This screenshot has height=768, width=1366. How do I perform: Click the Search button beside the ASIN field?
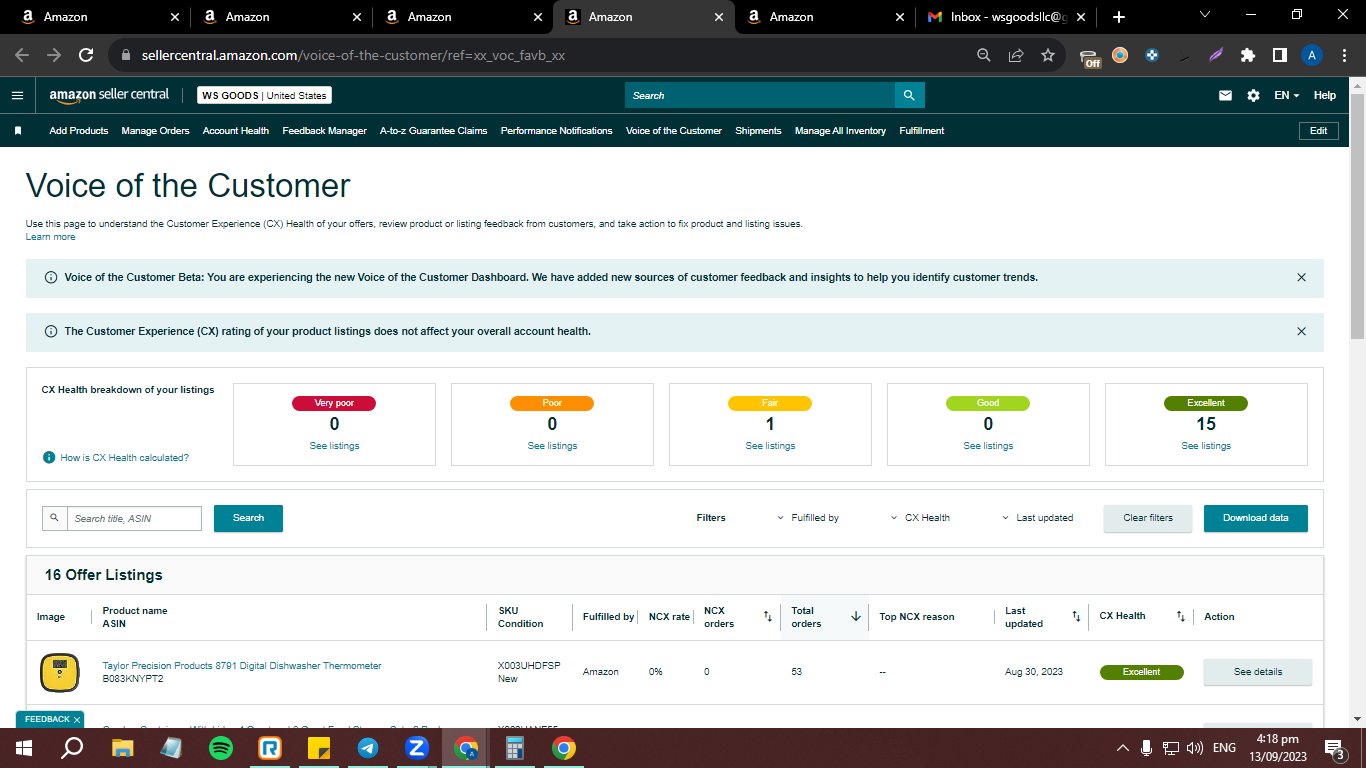[248, 518]
